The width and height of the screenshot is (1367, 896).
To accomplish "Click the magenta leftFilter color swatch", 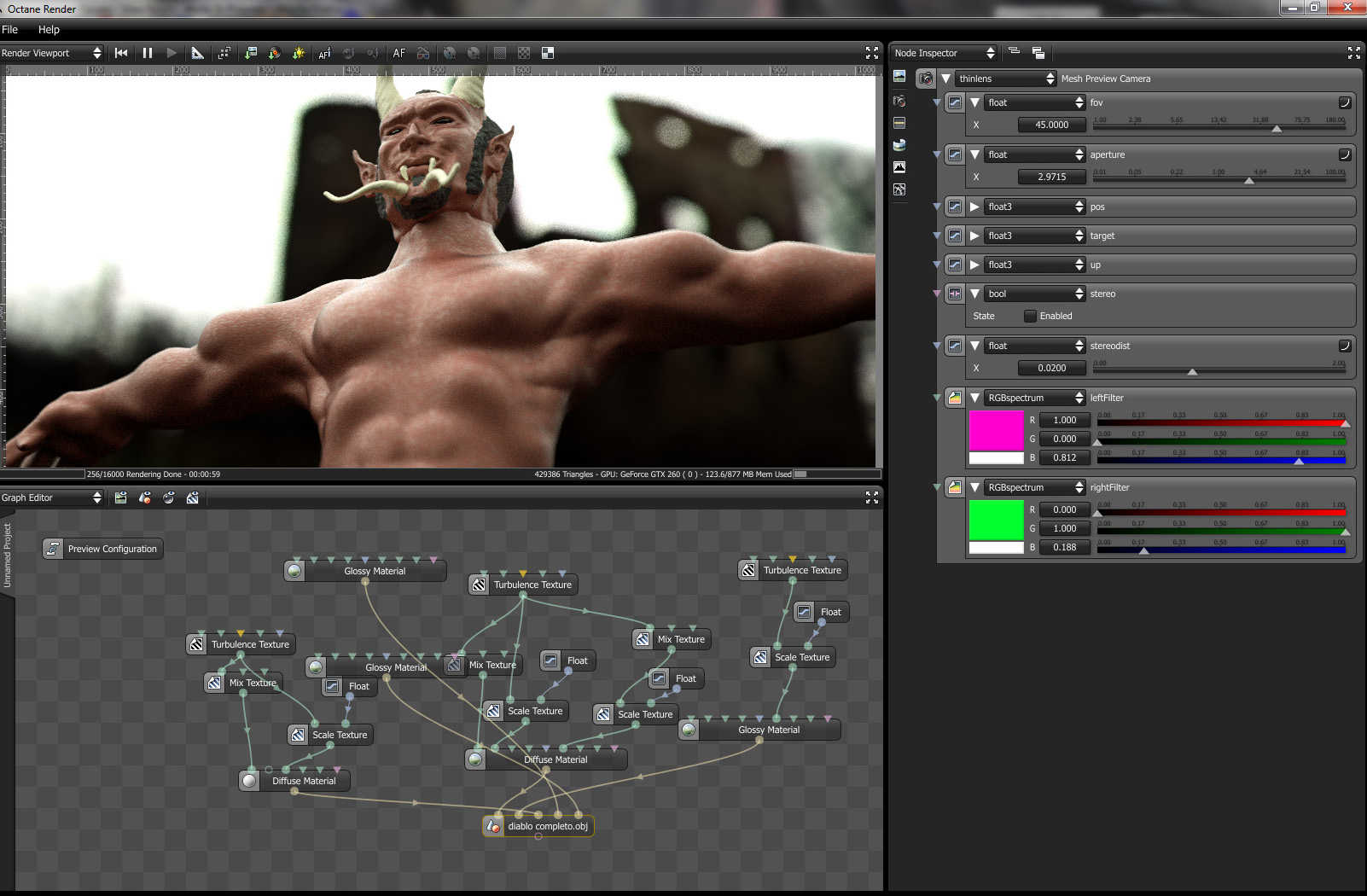I will coord(996,430).
